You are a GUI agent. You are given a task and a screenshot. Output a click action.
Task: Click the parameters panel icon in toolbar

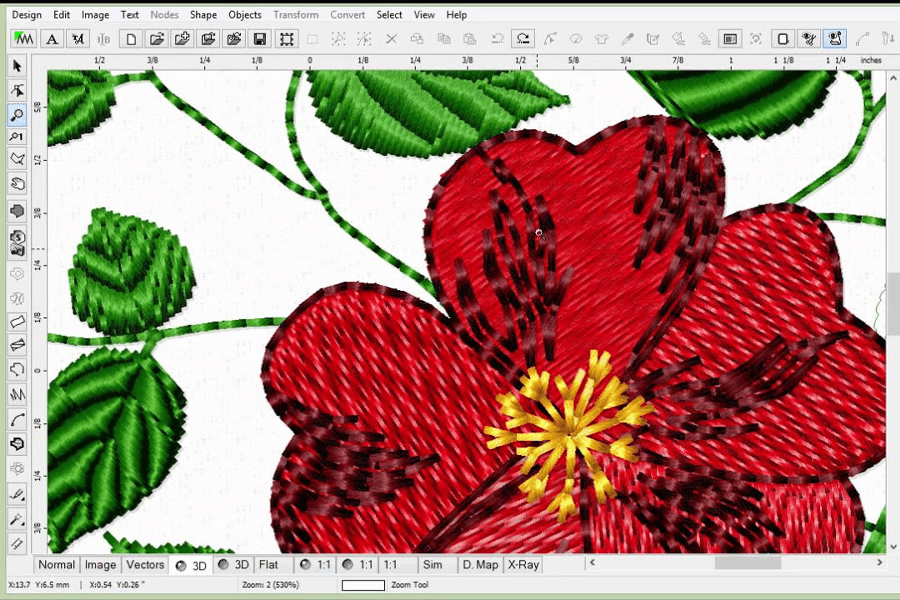730,39
